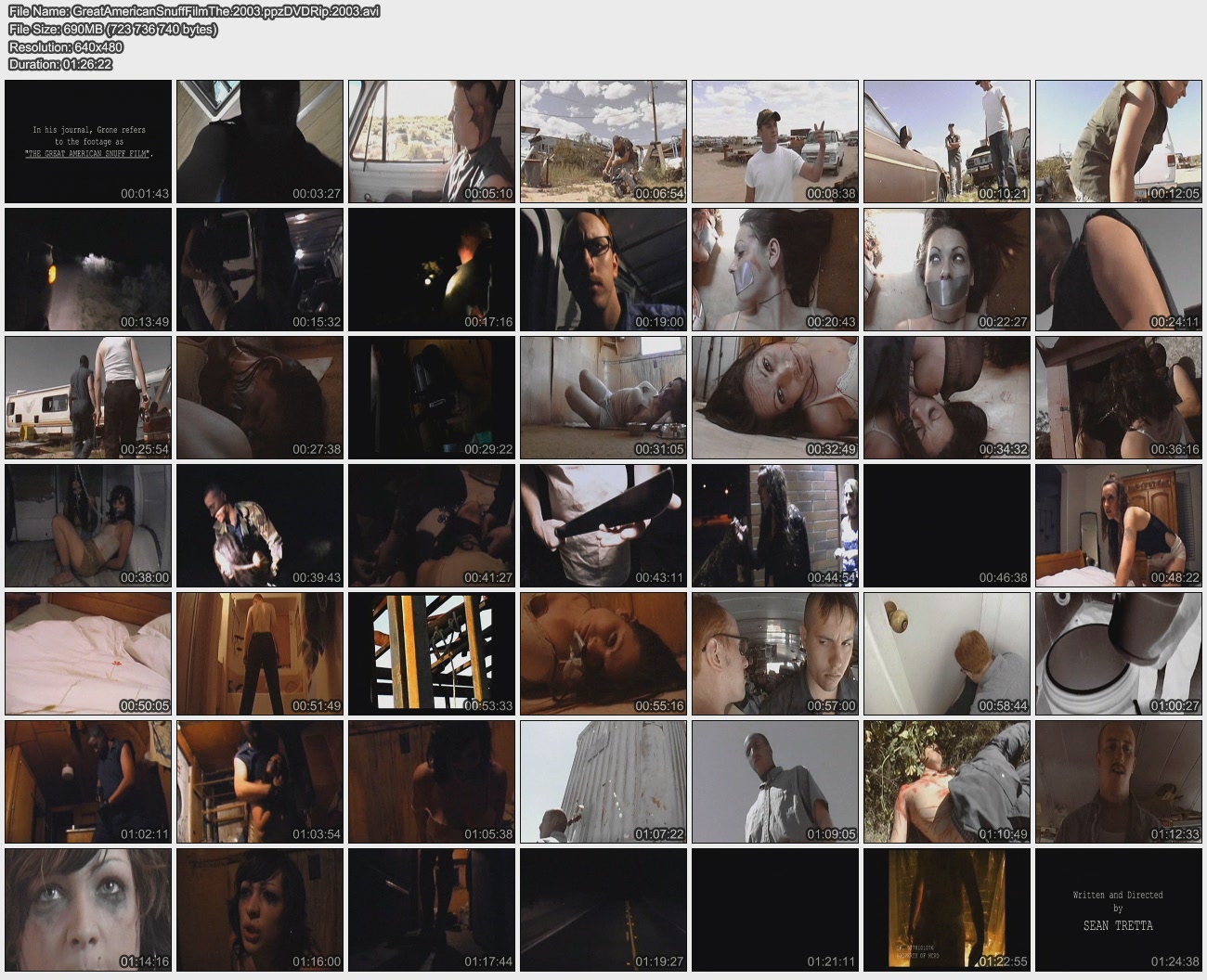View the frame at 00:31:05

(603, 397)
